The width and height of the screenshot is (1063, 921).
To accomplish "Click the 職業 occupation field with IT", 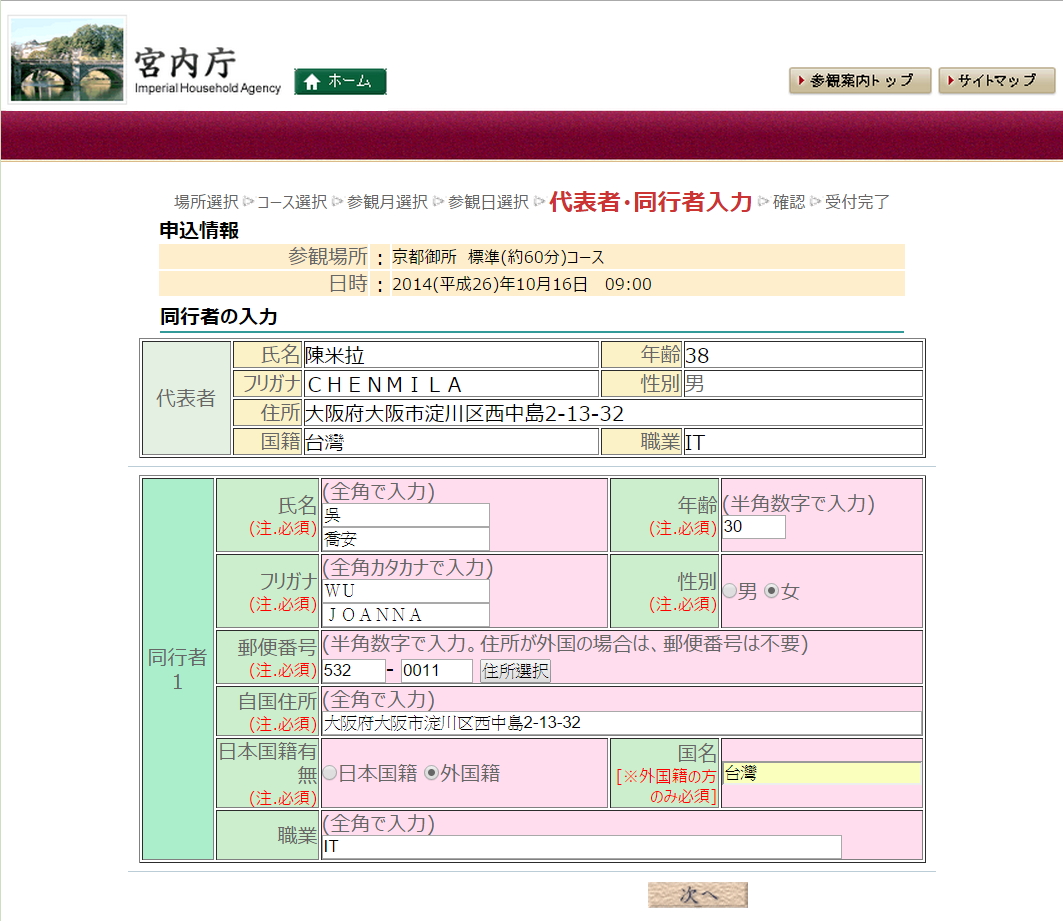I will click(x=581, y=847).
